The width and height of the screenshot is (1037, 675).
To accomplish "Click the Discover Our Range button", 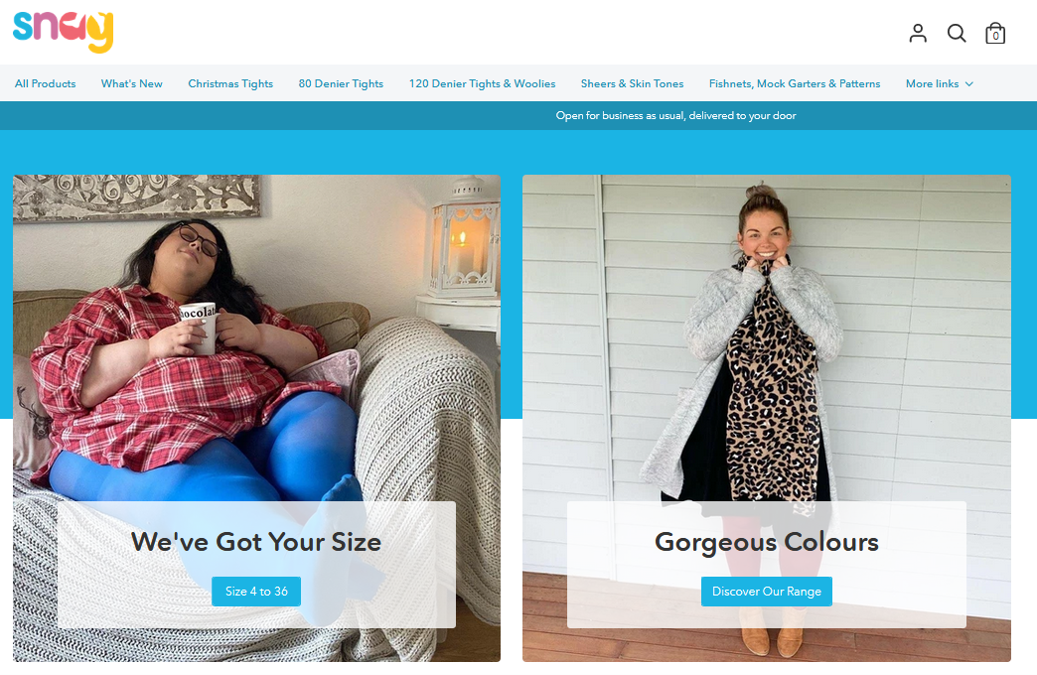I will [767, 591].
